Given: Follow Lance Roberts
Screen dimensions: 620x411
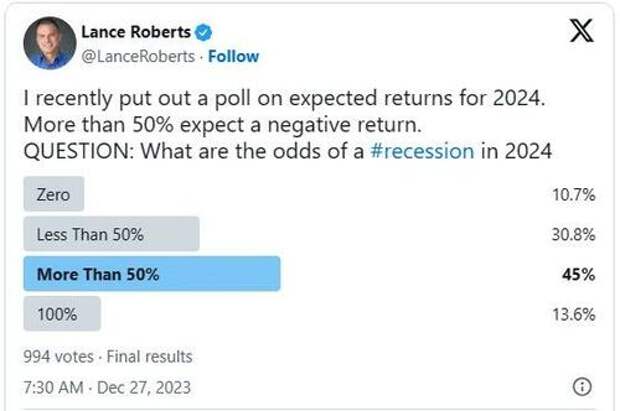Looking at the screenshot, I should point(233,57).
